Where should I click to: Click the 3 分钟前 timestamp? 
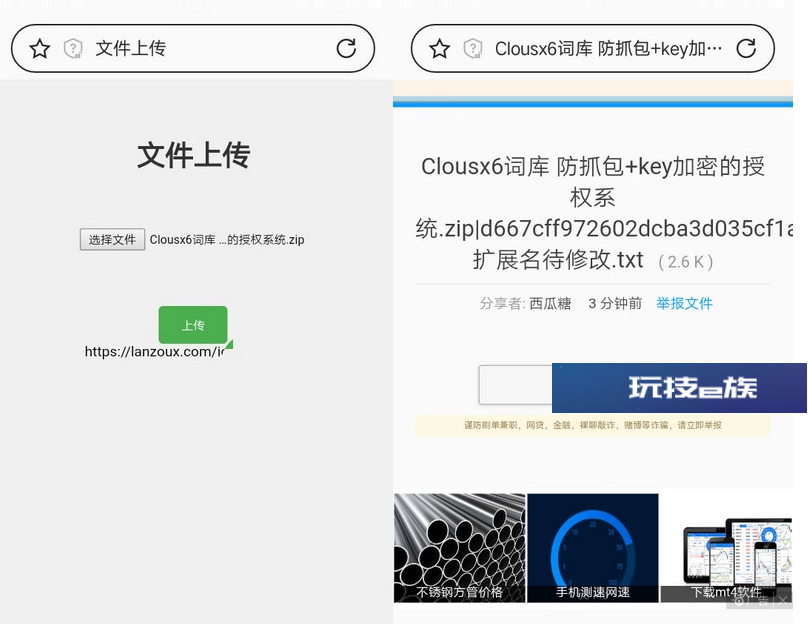(615, 303)
